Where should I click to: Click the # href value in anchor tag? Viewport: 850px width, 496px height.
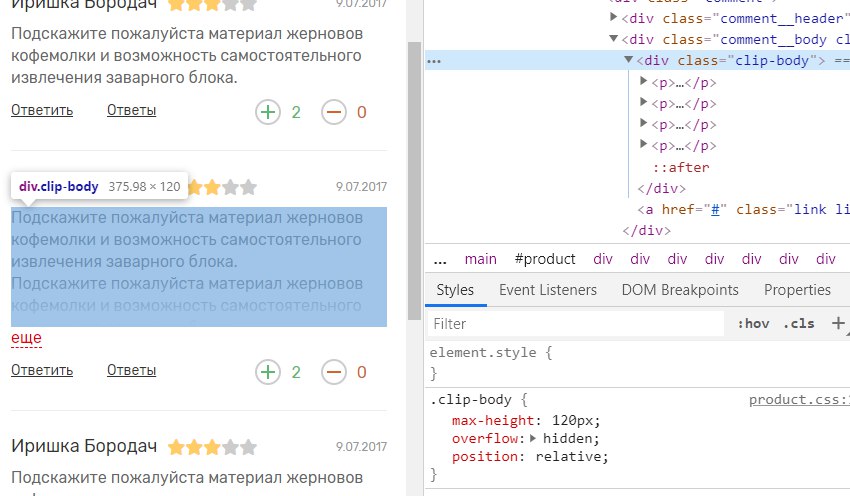pos(715,210)
